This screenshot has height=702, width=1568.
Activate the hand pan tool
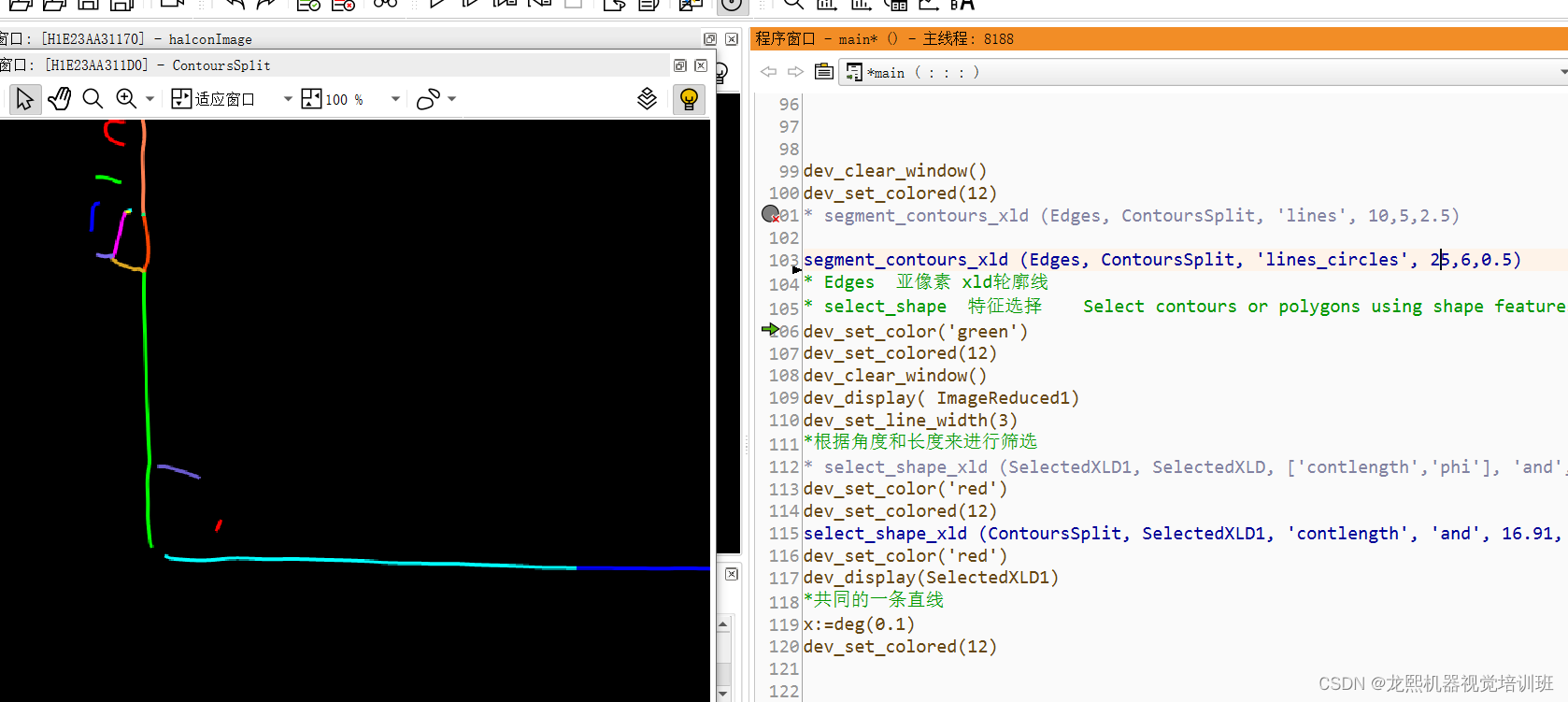click(60, 99)
